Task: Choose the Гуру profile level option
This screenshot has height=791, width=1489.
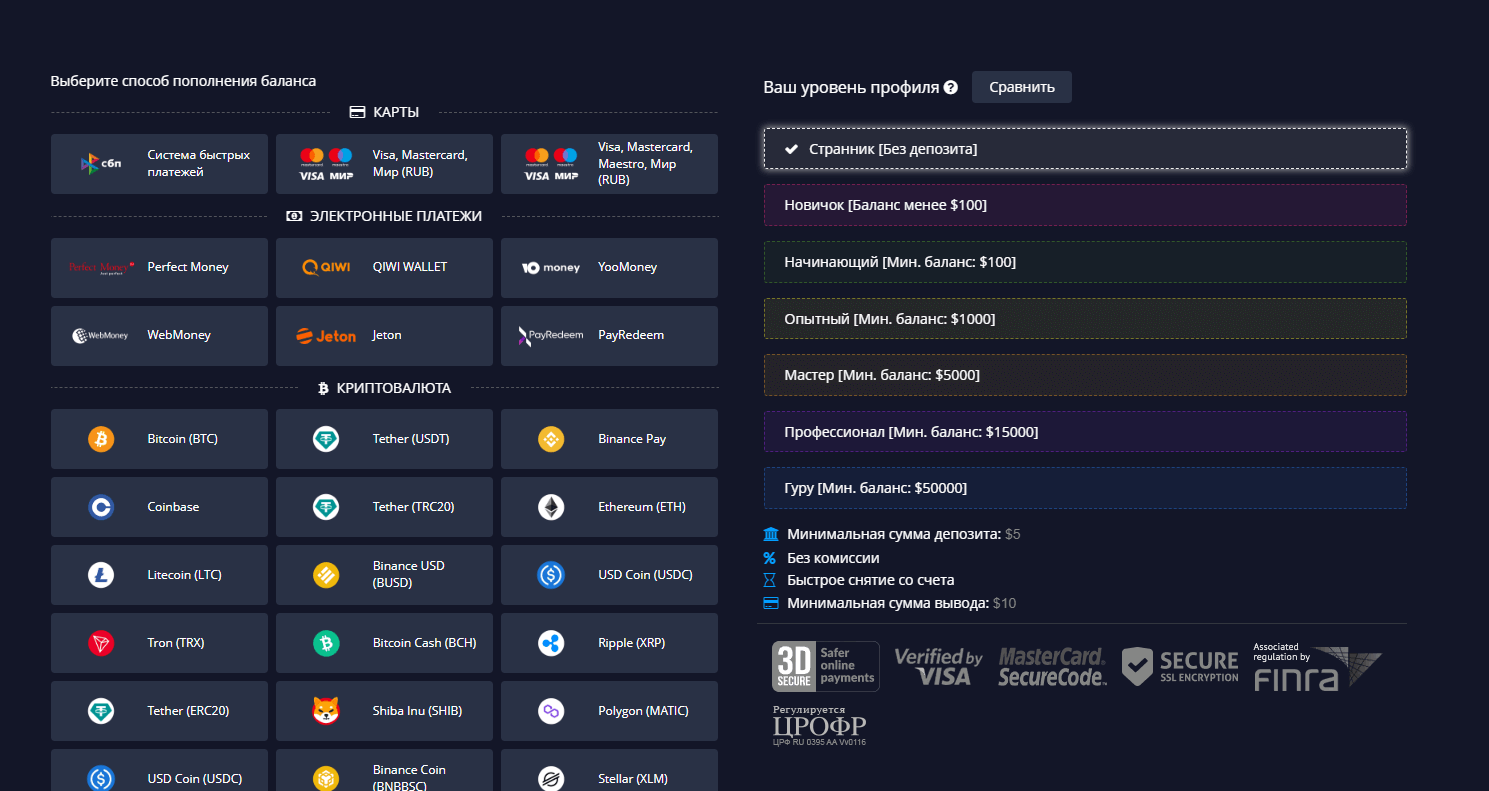Action: point(1085,488)
